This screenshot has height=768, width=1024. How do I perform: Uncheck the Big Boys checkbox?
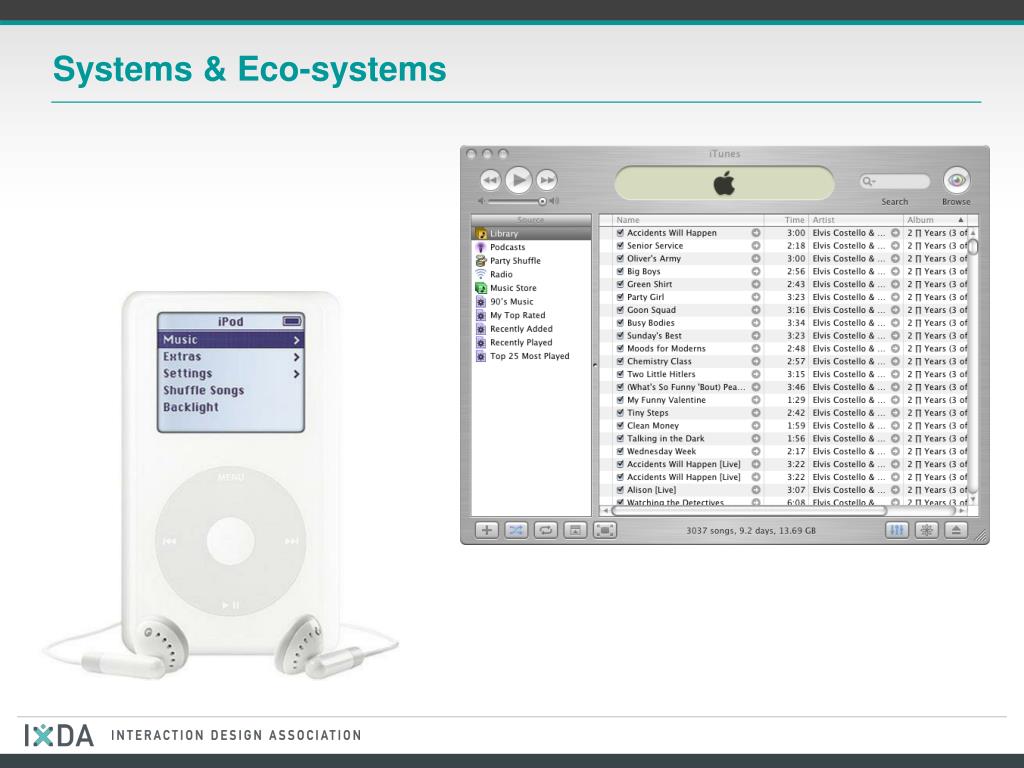620,271
